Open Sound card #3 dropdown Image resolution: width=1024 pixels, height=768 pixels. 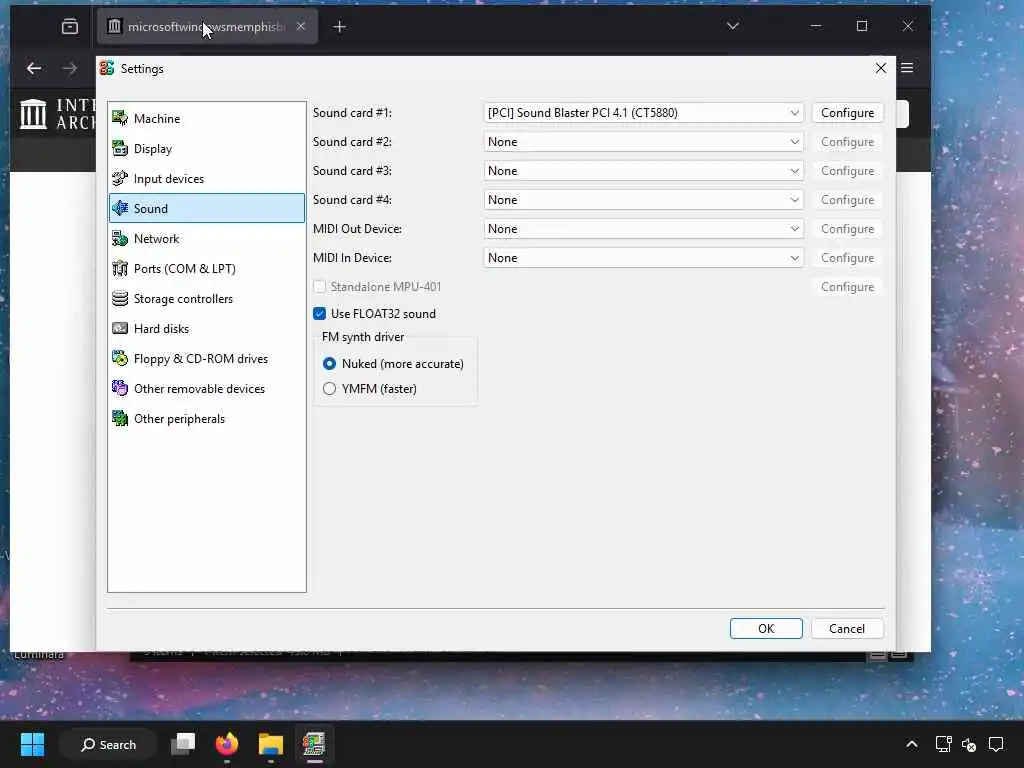(643, 171)
